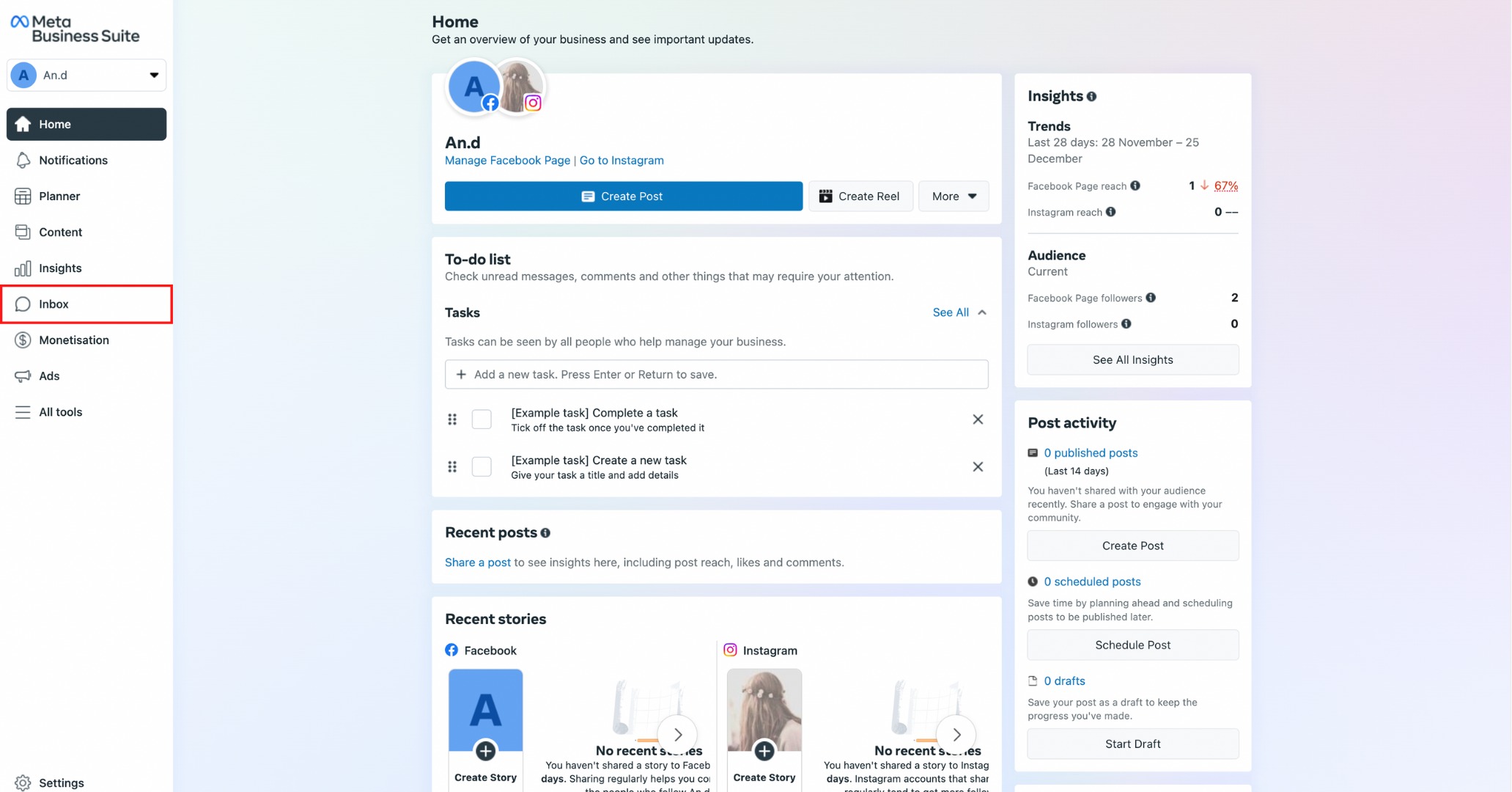
Task: Click the Inbox icon in sidebar
Action: coord(23,303)
